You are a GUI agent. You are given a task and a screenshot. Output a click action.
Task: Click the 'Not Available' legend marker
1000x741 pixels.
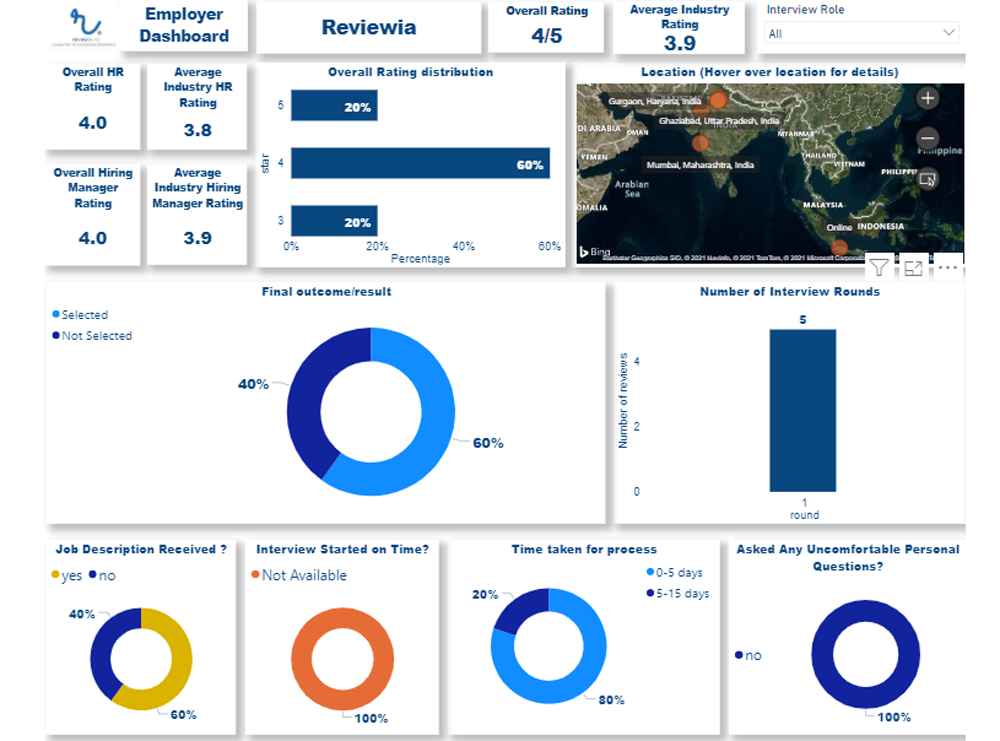[x=256, y=575]
